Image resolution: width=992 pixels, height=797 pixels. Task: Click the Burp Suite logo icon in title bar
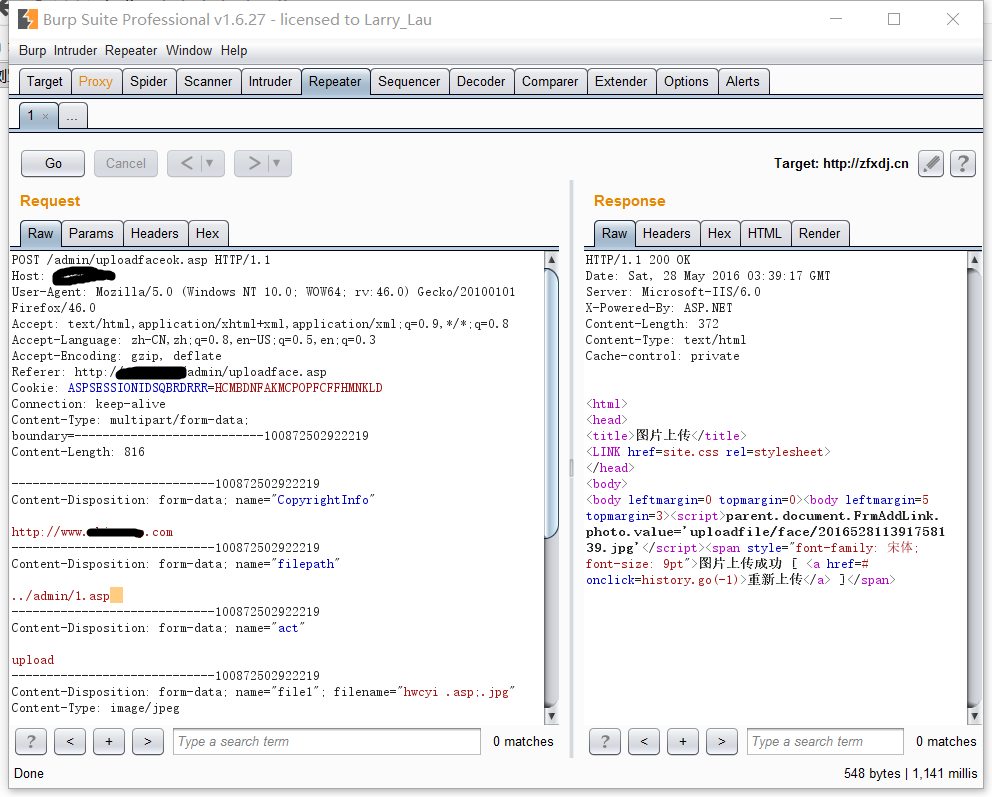tap(27, 20)
